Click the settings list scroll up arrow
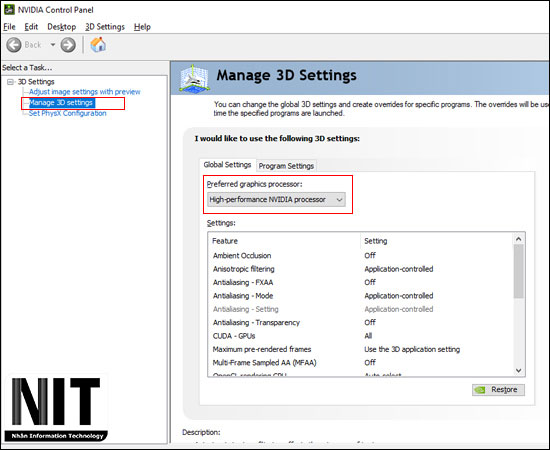The image size is (550, 450). pyautogui.click(x=519, y=239)
